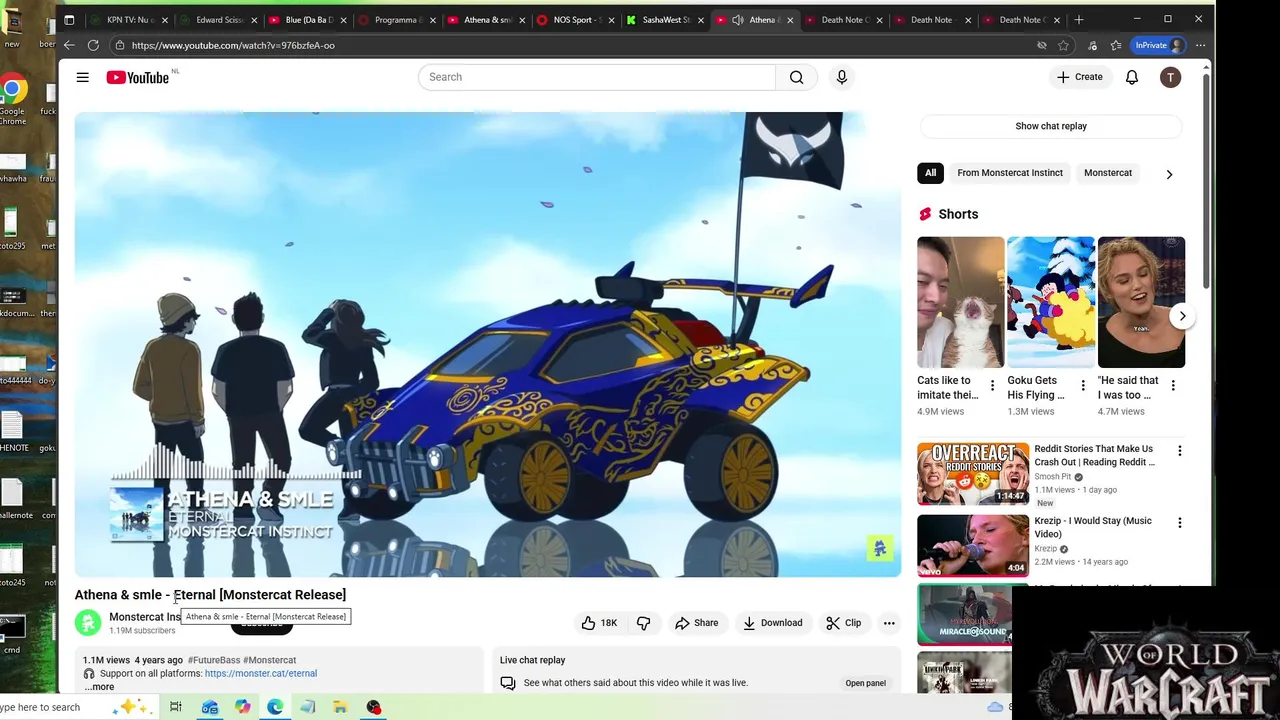Open more actions menu below video

889,623
